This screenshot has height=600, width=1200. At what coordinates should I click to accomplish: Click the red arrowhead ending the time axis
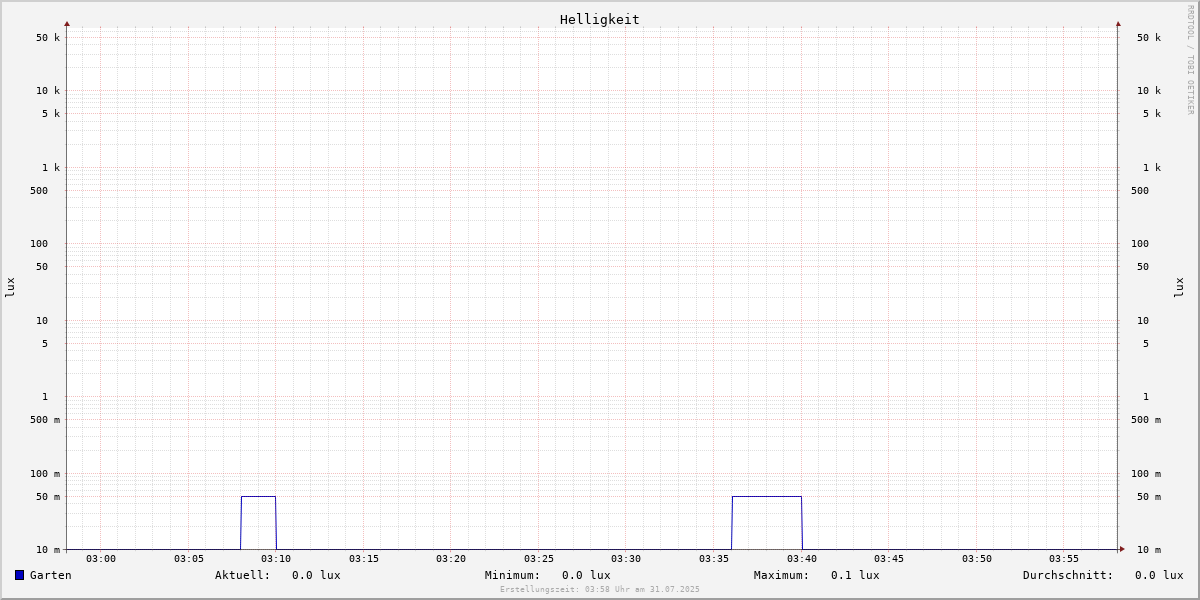tap(1122, 549)
